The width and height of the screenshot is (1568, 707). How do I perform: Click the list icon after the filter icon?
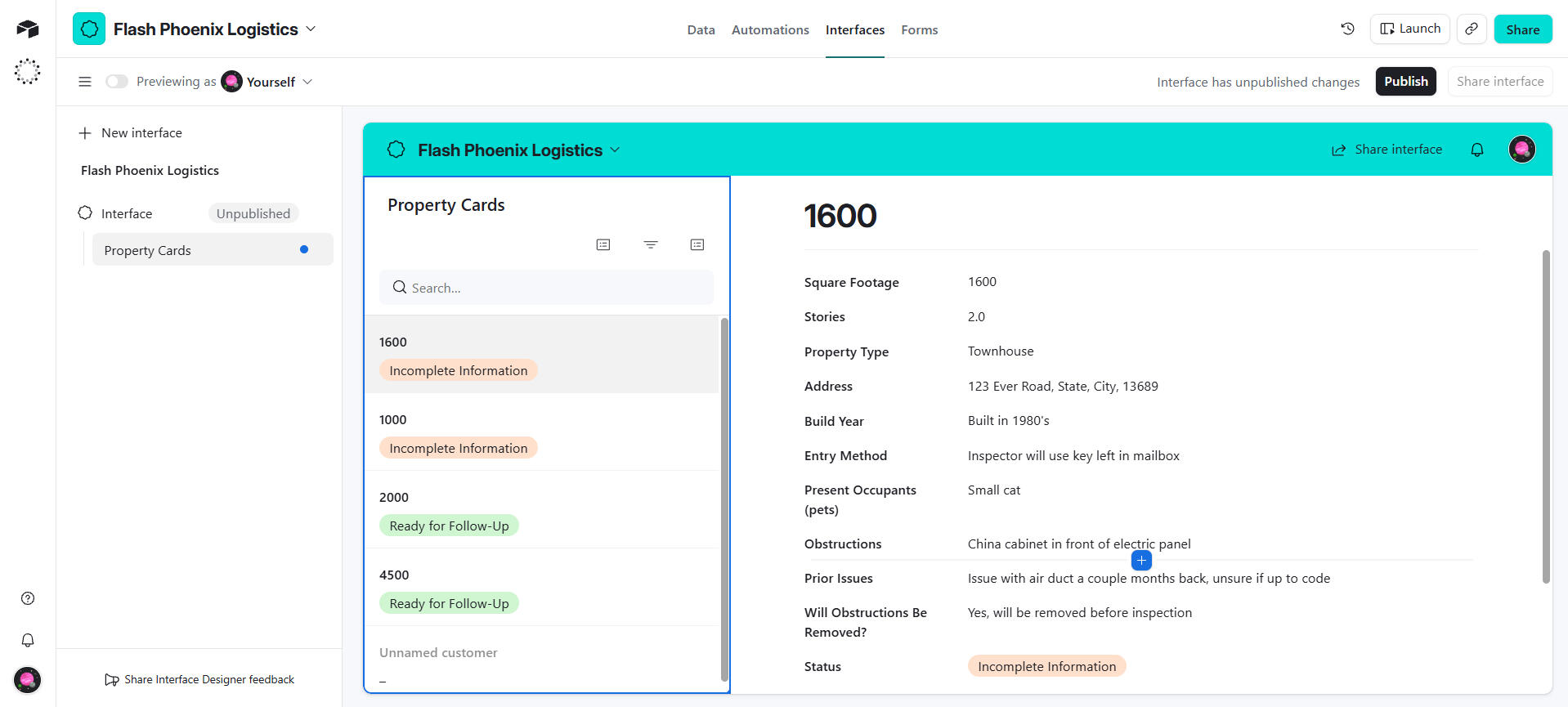point(697,244)
